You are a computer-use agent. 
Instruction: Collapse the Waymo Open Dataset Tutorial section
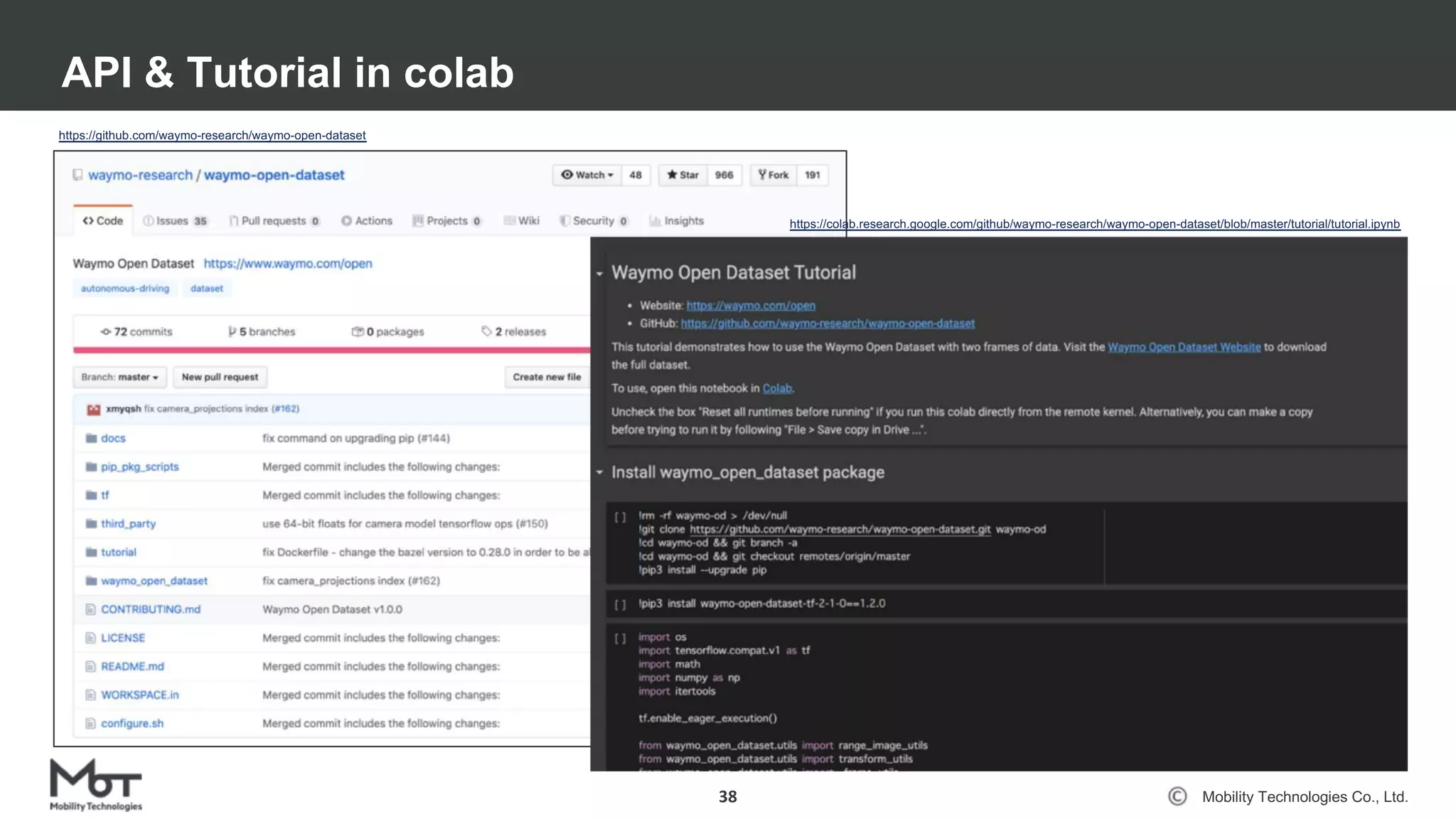point(599,274)
